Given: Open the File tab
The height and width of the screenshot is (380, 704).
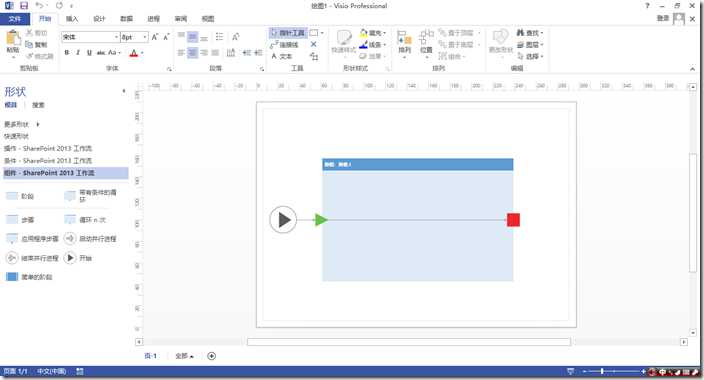Looking at the screenshot, I should click(x=15, y=18).
